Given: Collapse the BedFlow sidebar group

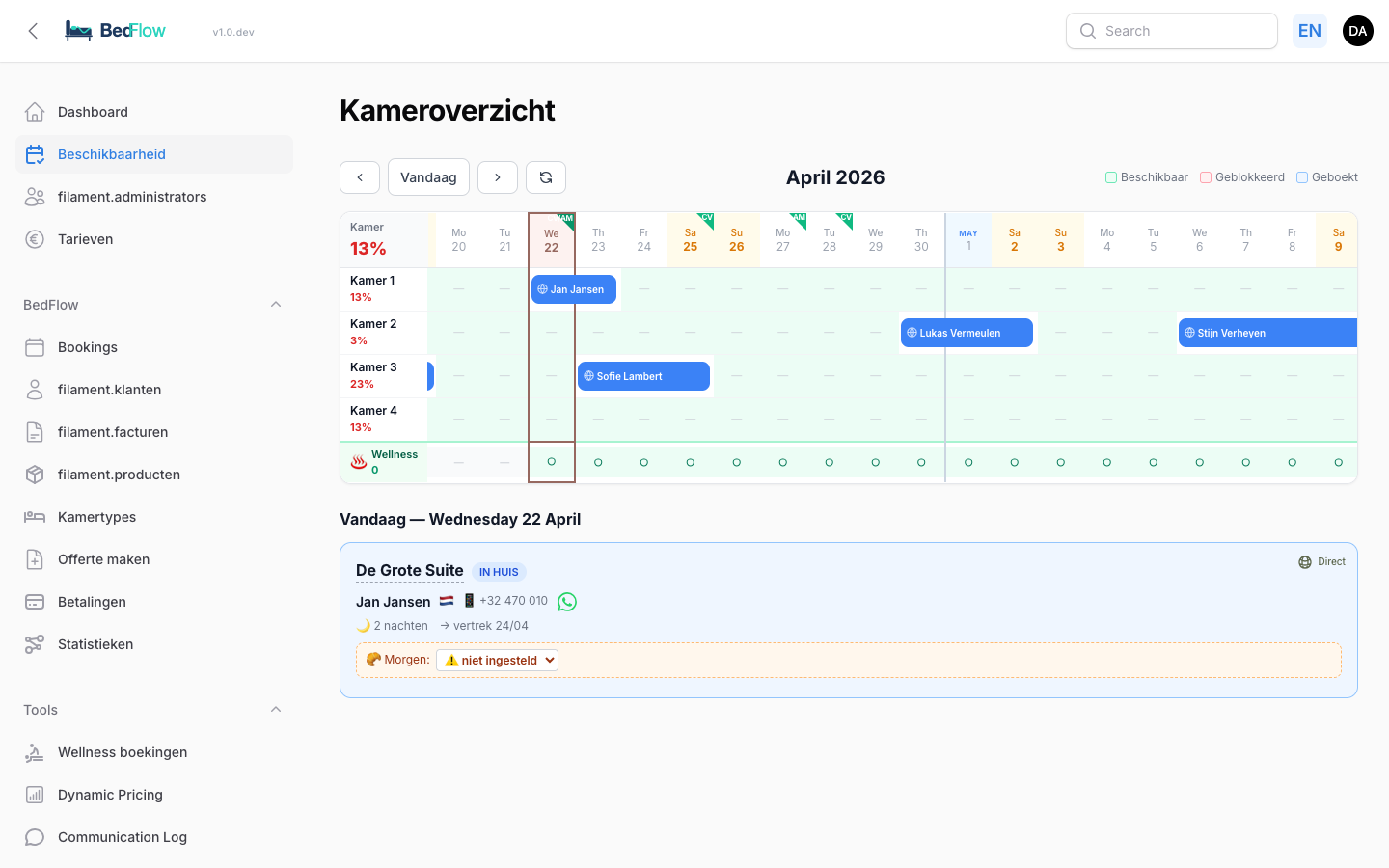Looking at the screenshot, I should (276, 305).
